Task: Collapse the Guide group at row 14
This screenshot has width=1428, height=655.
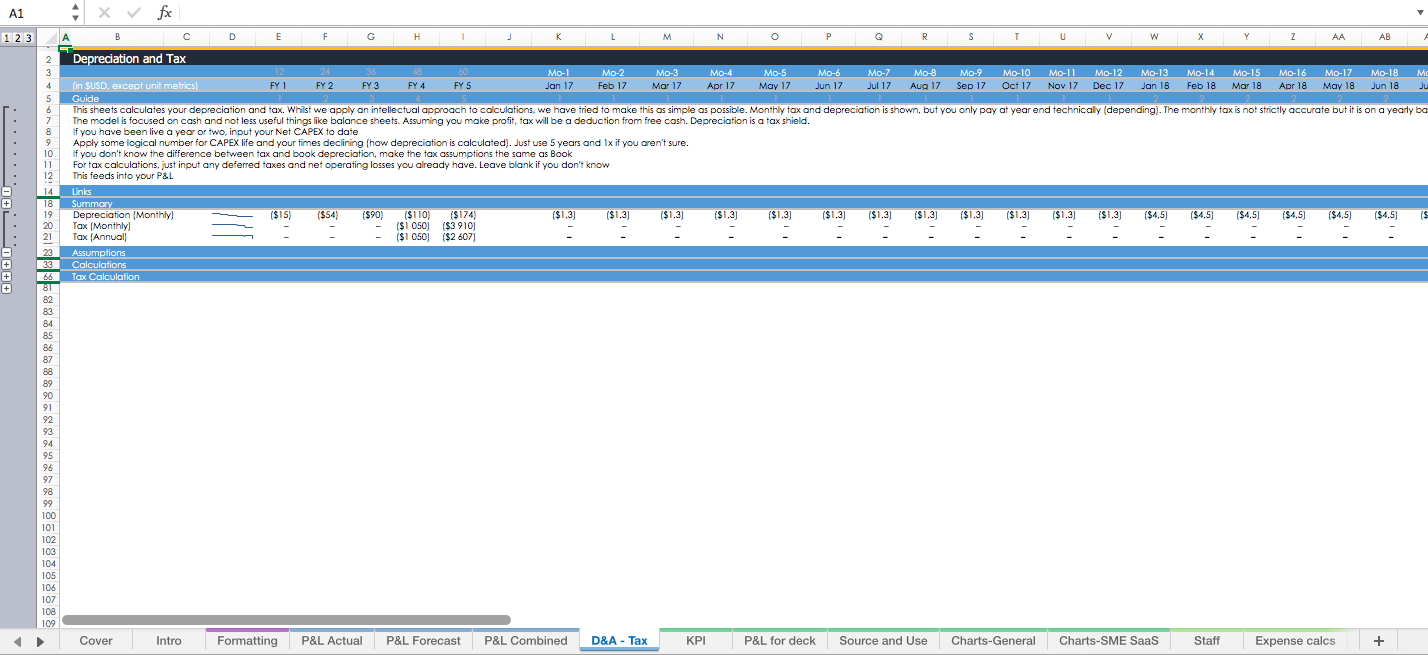Action: [x=7, y=191]
